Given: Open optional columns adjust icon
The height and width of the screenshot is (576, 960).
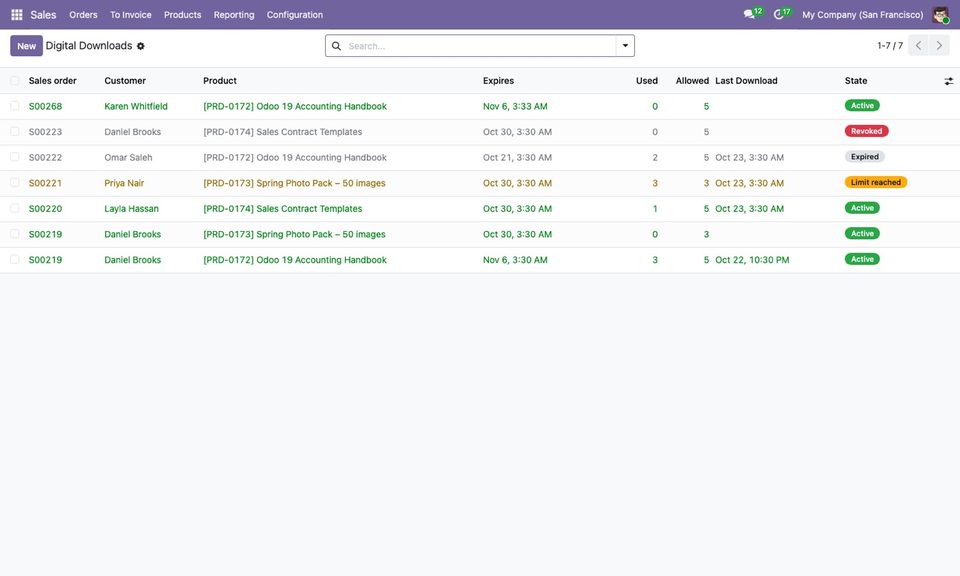Looking at the screenshot, I should point(948,81).
